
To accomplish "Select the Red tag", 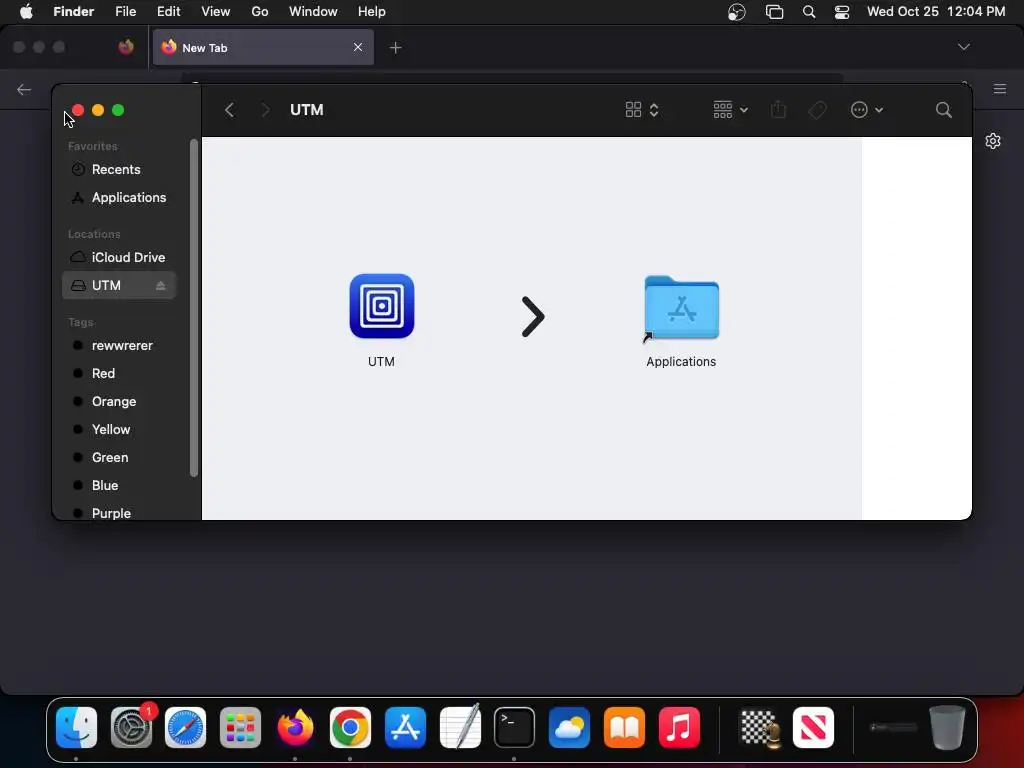I will (x=119, y=374).
